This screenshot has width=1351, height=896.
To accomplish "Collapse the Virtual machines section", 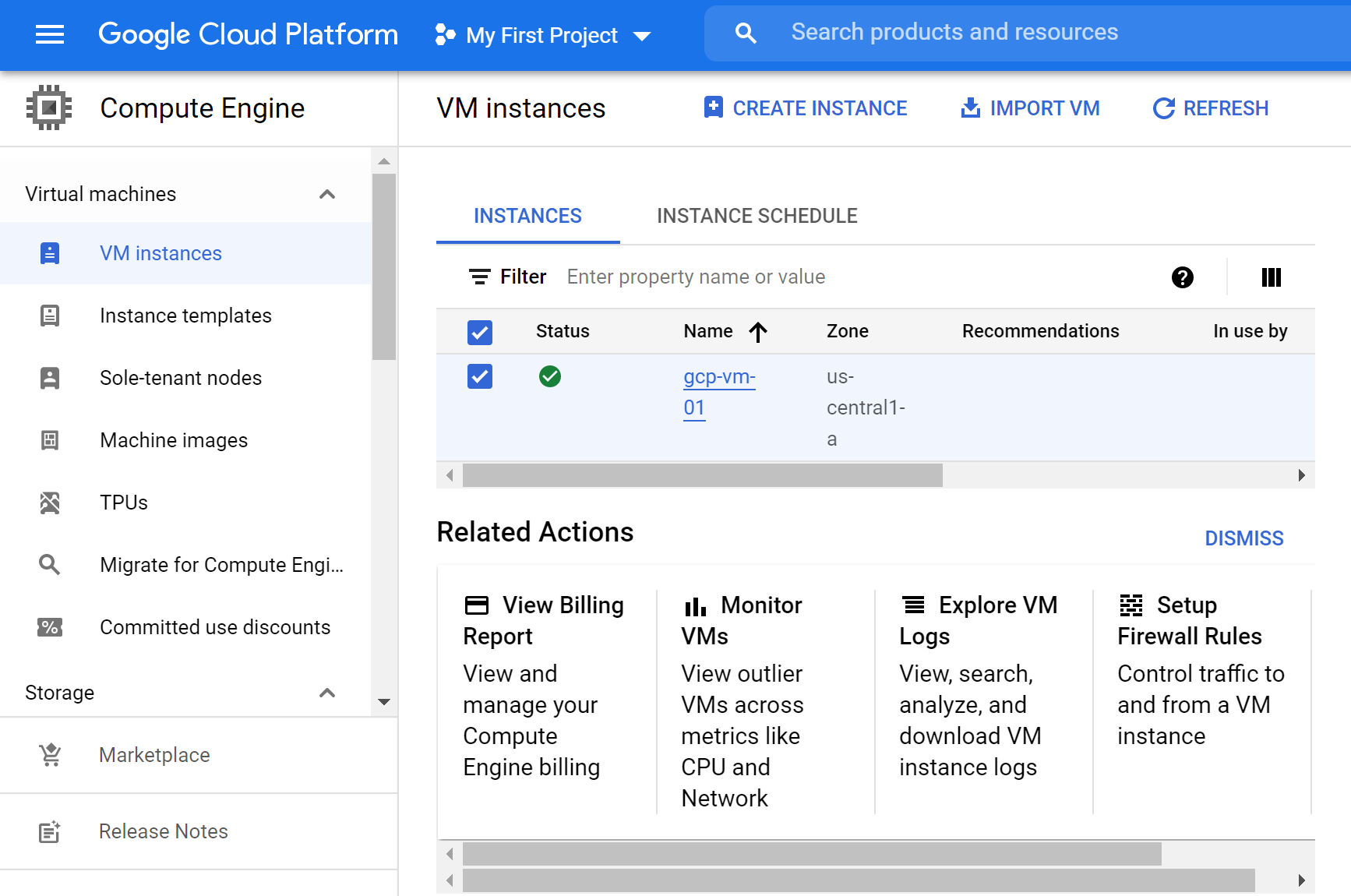I will pyautogui.click(x=327, y=194).
